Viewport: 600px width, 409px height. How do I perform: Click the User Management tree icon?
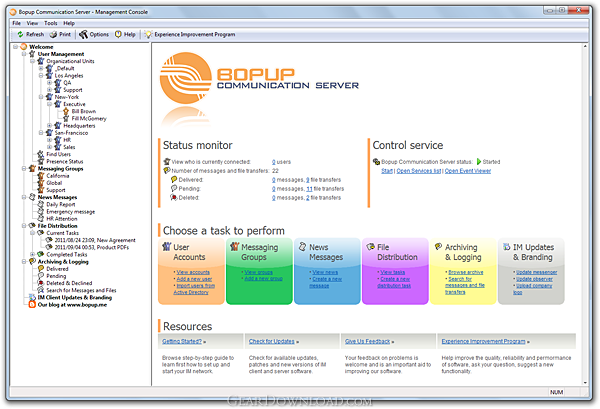click(32, 54)
